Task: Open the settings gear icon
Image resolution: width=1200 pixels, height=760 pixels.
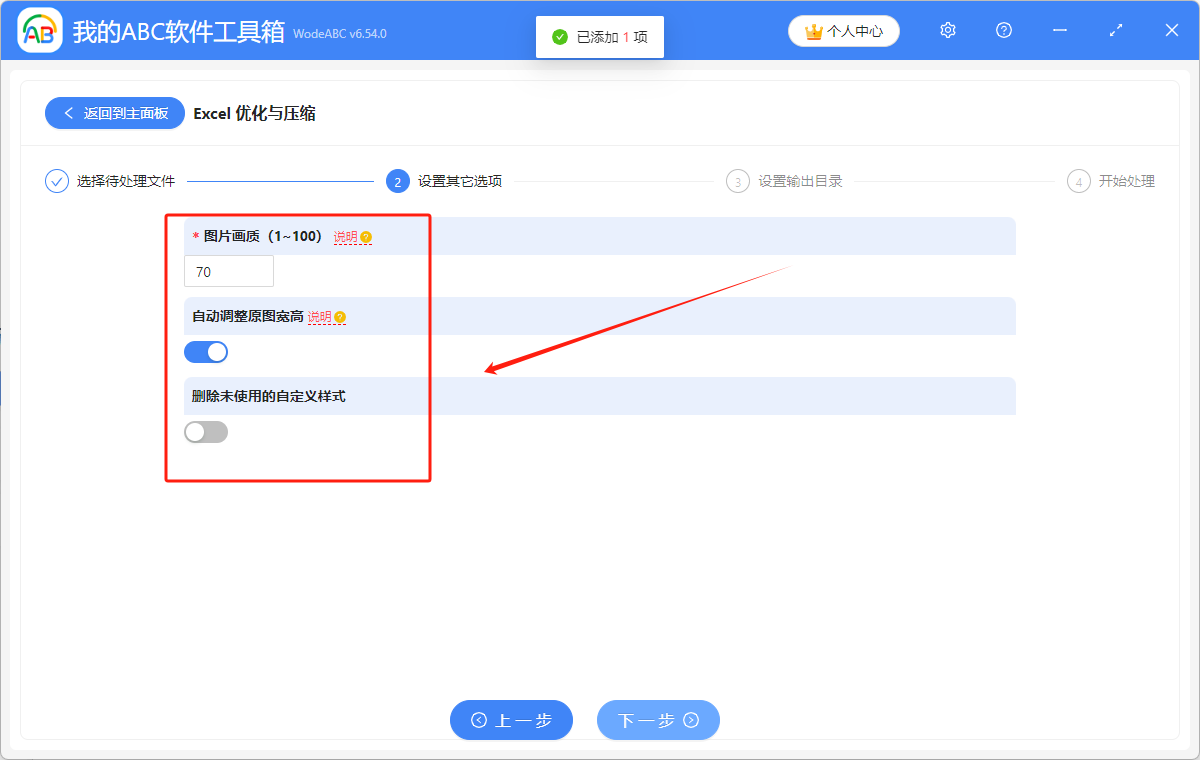Action: pyautogui.click(x=948, y=31)
